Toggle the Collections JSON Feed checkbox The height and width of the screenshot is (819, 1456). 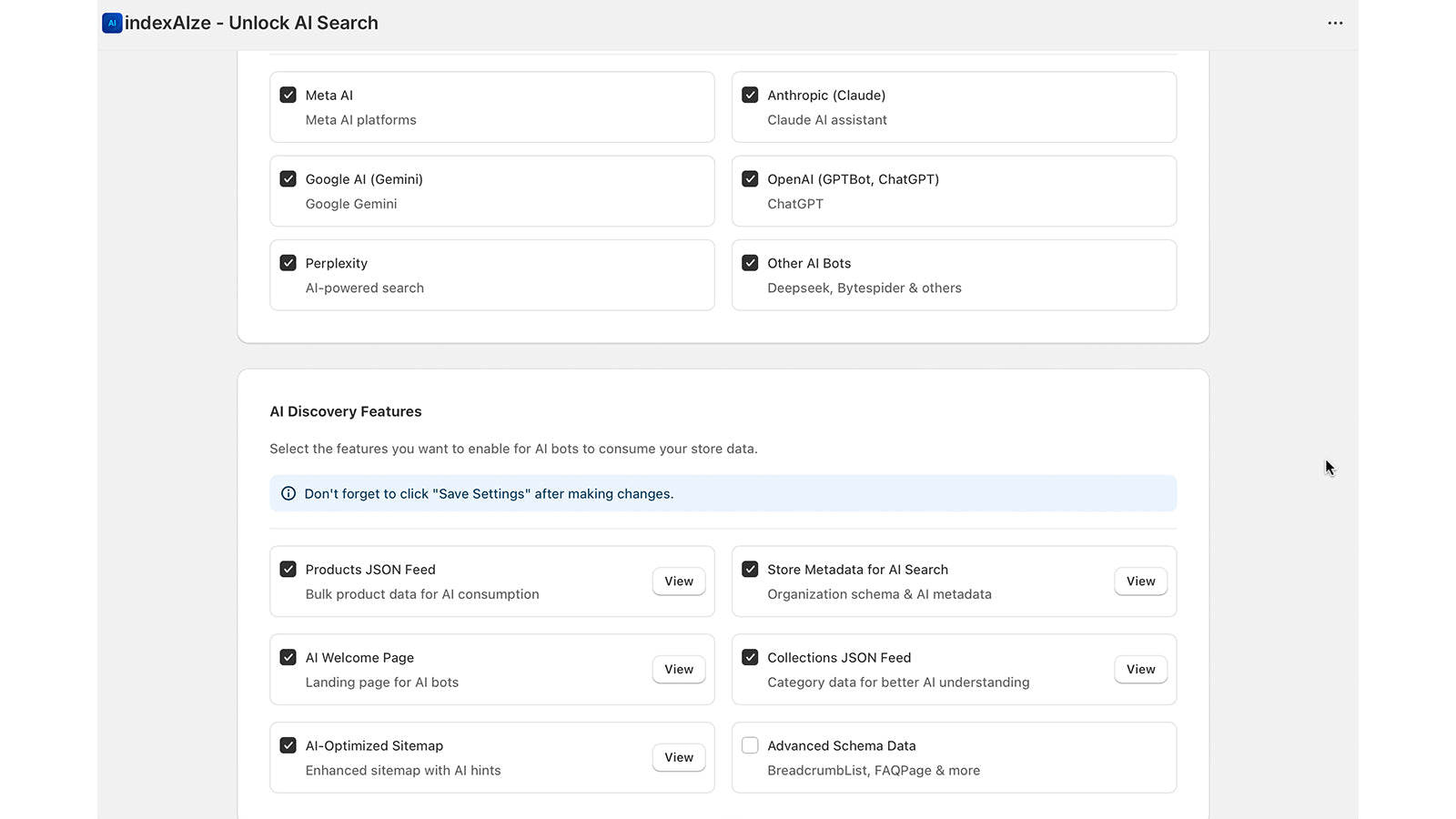pos(750,657)
